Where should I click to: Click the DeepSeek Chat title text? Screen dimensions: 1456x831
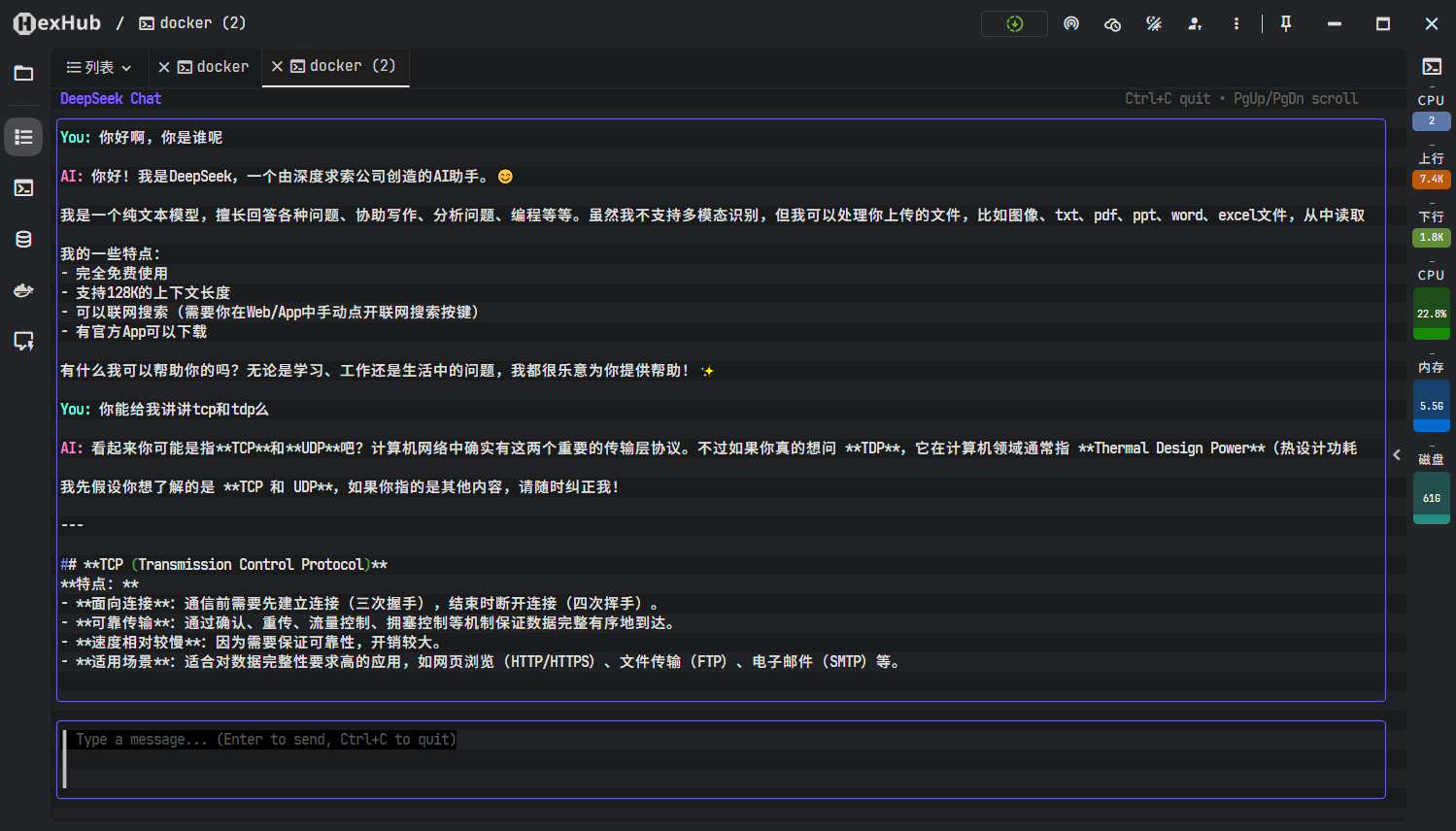[111, 99]
